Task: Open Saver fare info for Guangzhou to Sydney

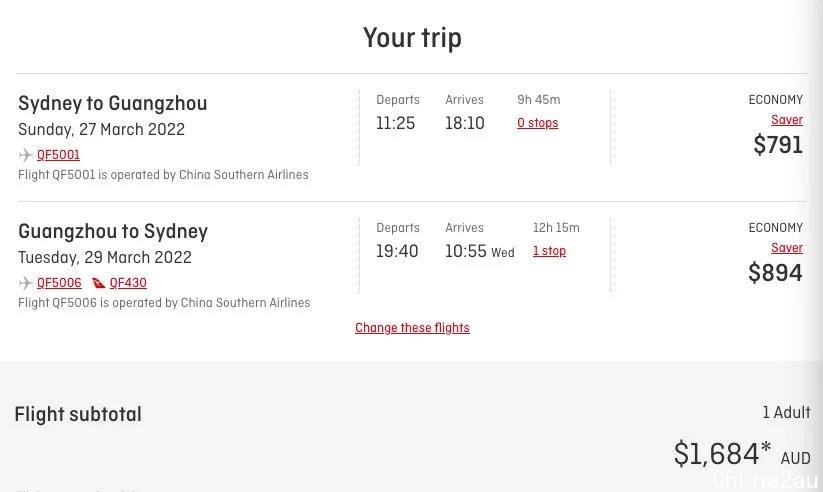Action: [x=787, y=248]
